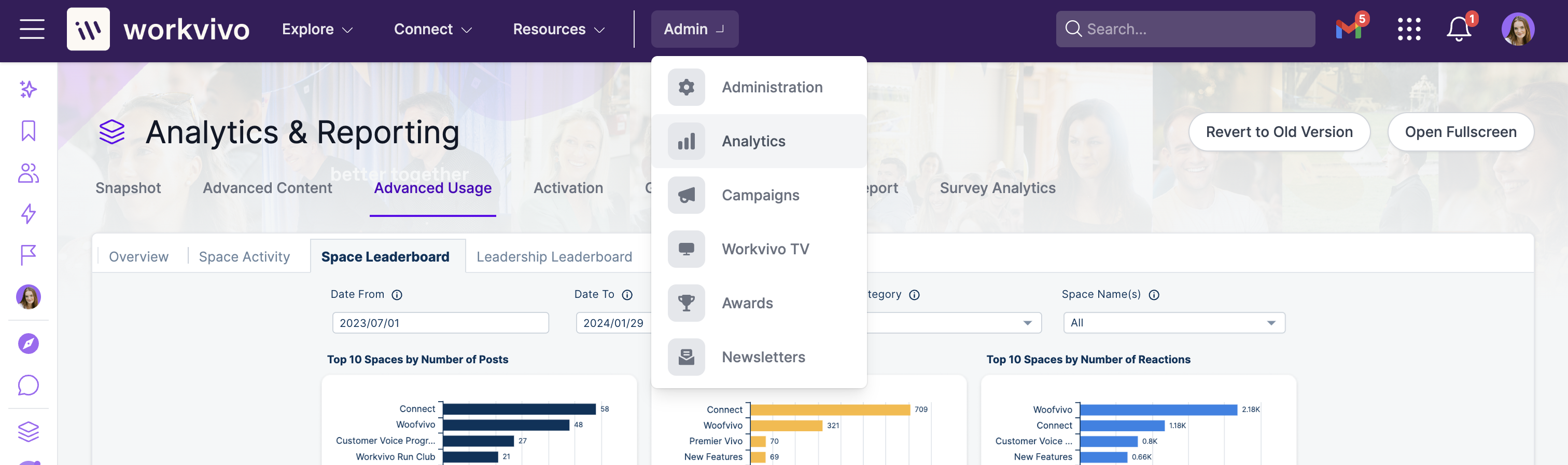Screen dimensions: 1568x465
Task: Click the Workvivo TV monitor icon
Action: tap(686, 249)
